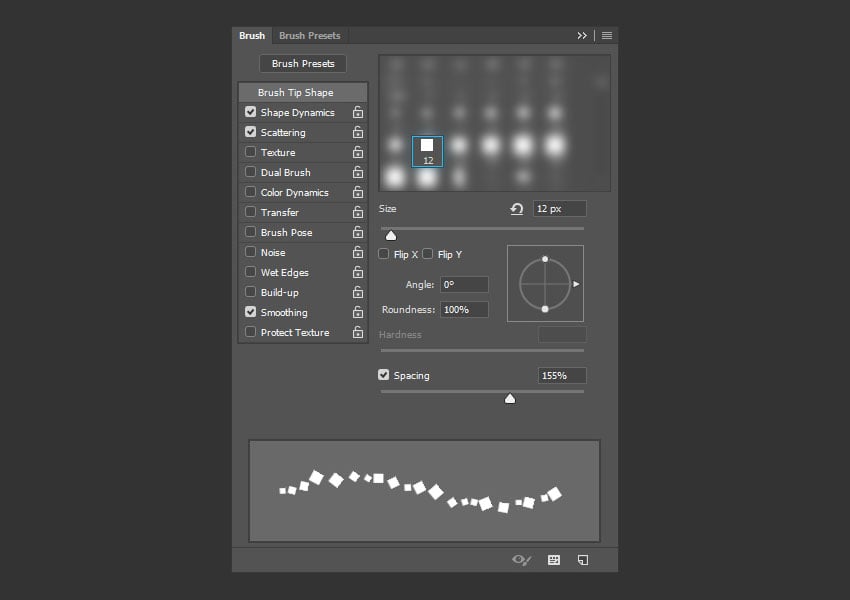Screen dimensions: 850x600
Task: Create a new brush from current settings
Action: [581, 560]
